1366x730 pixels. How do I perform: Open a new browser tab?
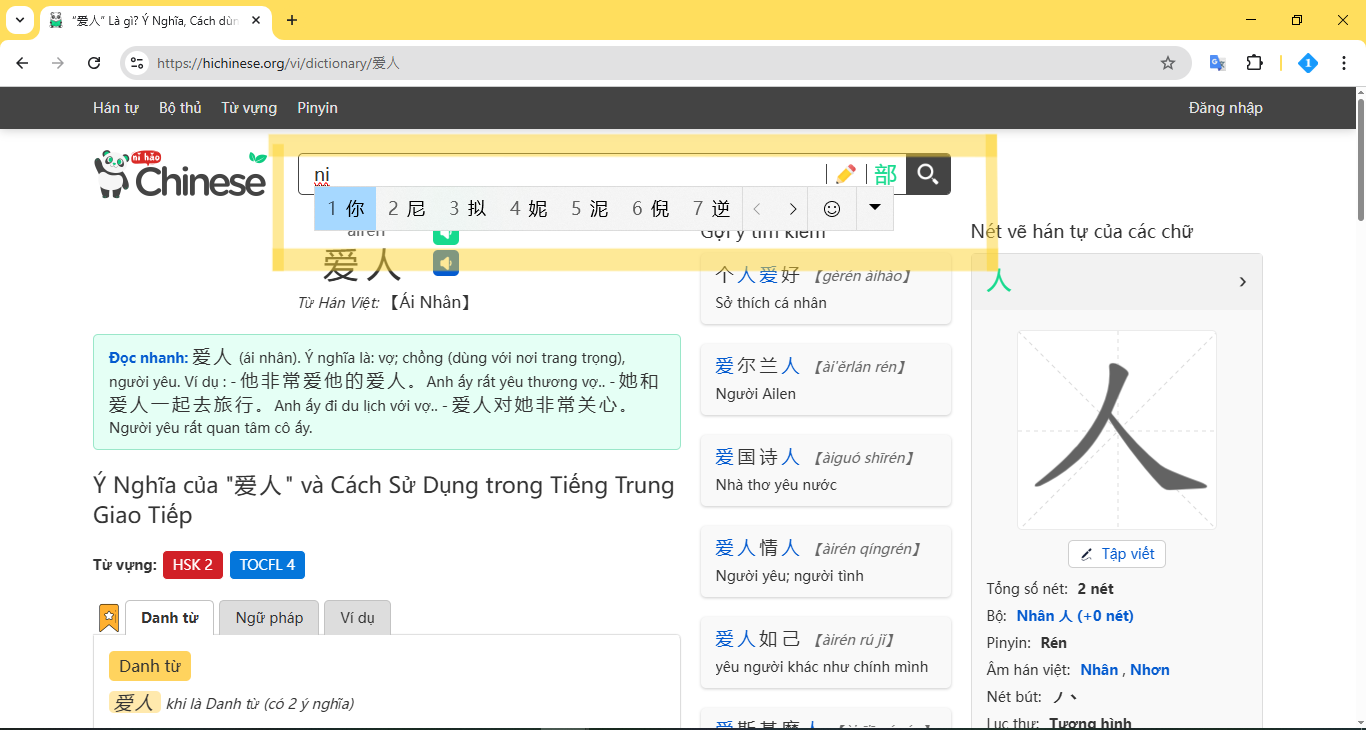[292, 20]
